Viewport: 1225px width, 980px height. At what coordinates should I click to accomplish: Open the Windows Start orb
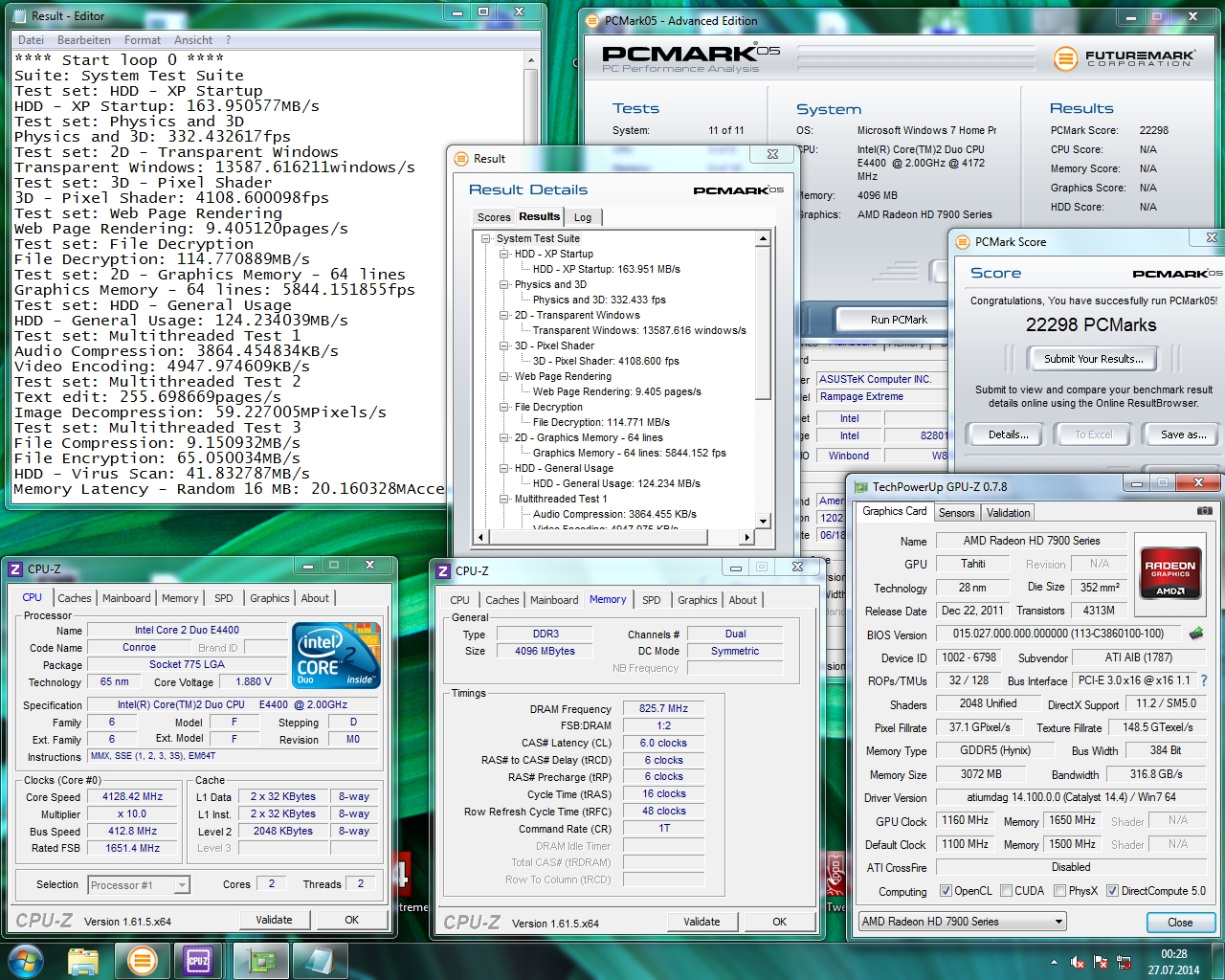26,960
